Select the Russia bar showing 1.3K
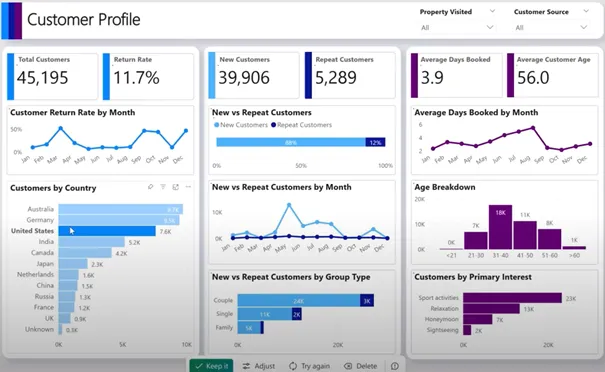Screen dimensions: 605x372 pos(67,297)
